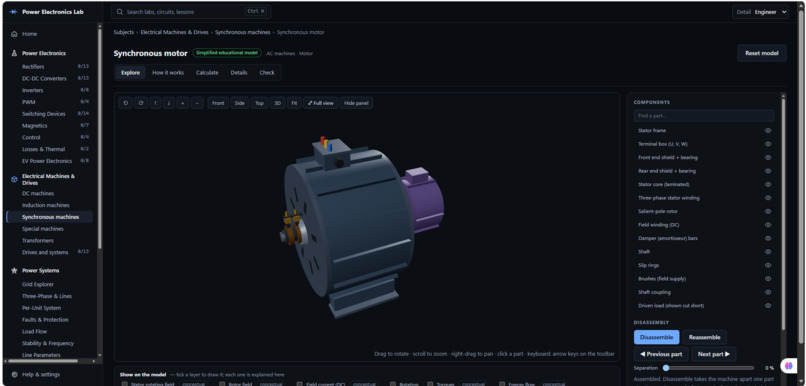This screenshot has height=386, width=806.
Task: Switch to the 3D view button
Action: 278,103
